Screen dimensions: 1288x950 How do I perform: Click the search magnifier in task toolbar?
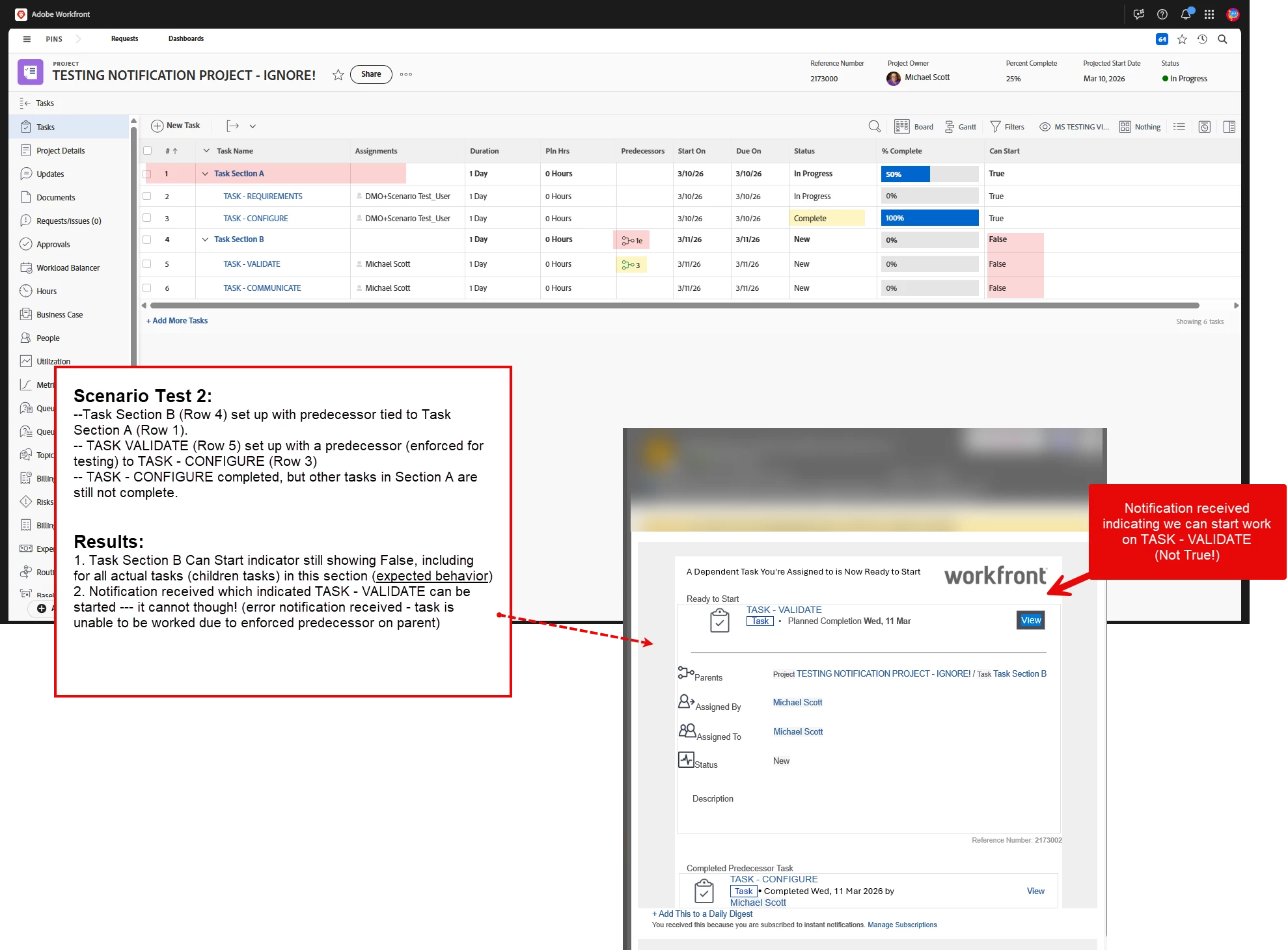coord(874,127)
